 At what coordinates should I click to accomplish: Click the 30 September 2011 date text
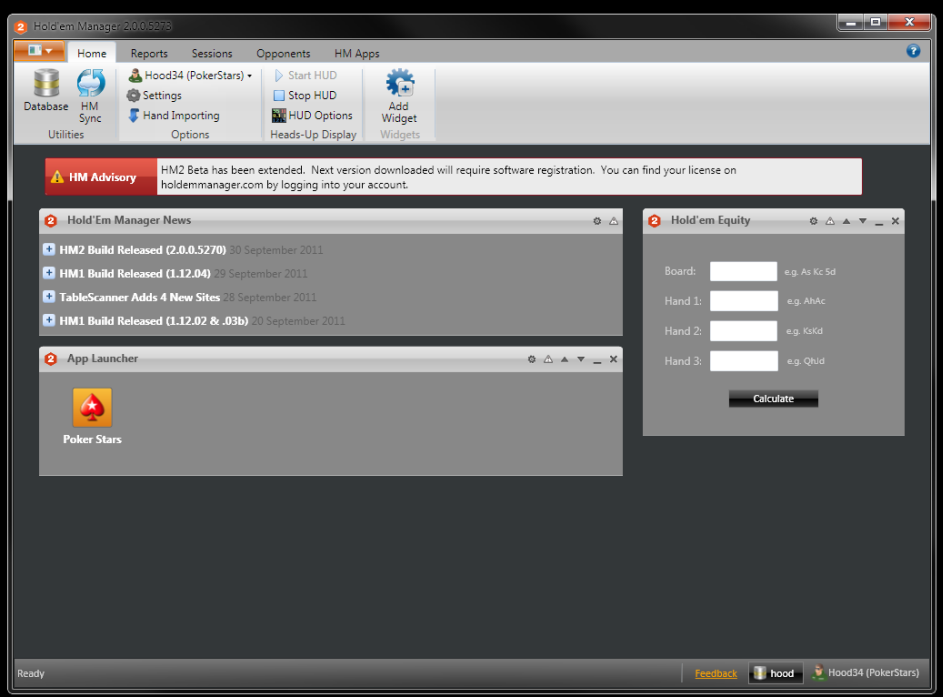pos(276,250)
